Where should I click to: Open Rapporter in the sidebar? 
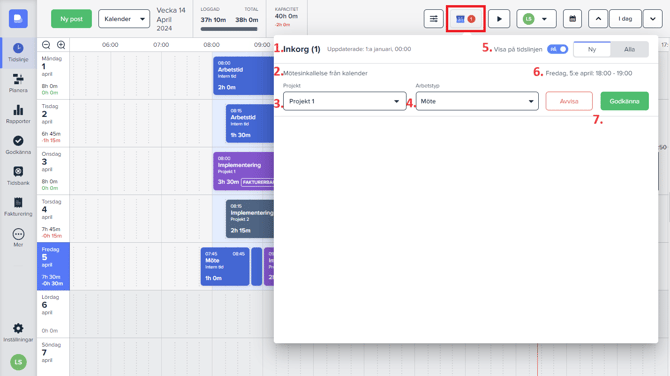click(x=18, y=114)
